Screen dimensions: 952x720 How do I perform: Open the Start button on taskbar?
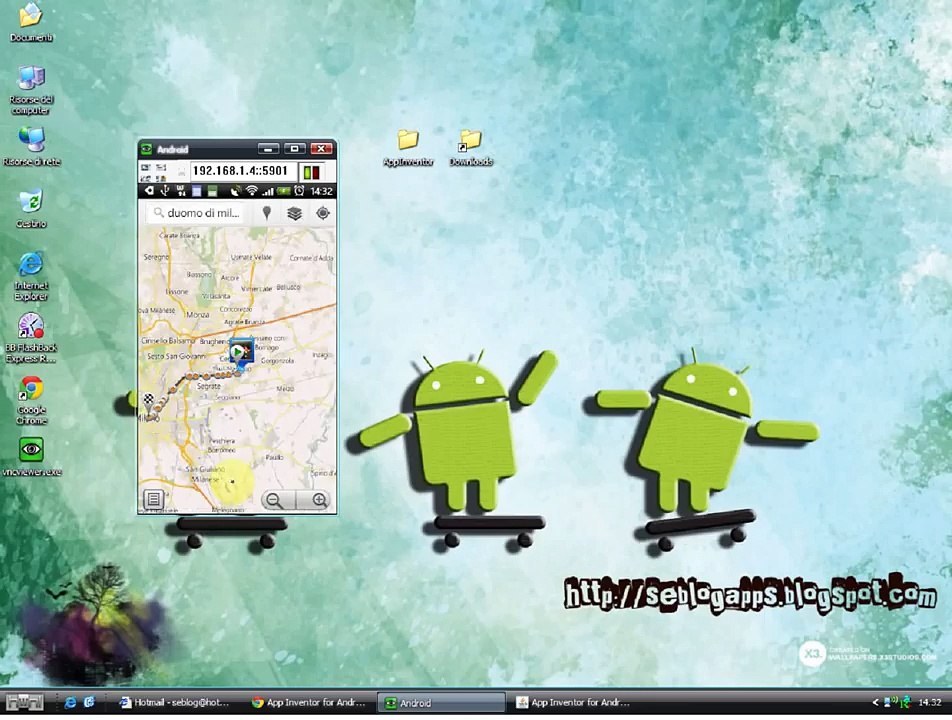[25, 702]
